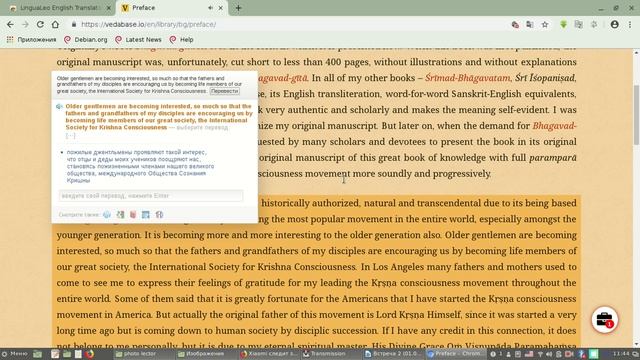Close the LinguaLeo tab
The height and width of the screenshot is (360, 640).
click(109, 8)
